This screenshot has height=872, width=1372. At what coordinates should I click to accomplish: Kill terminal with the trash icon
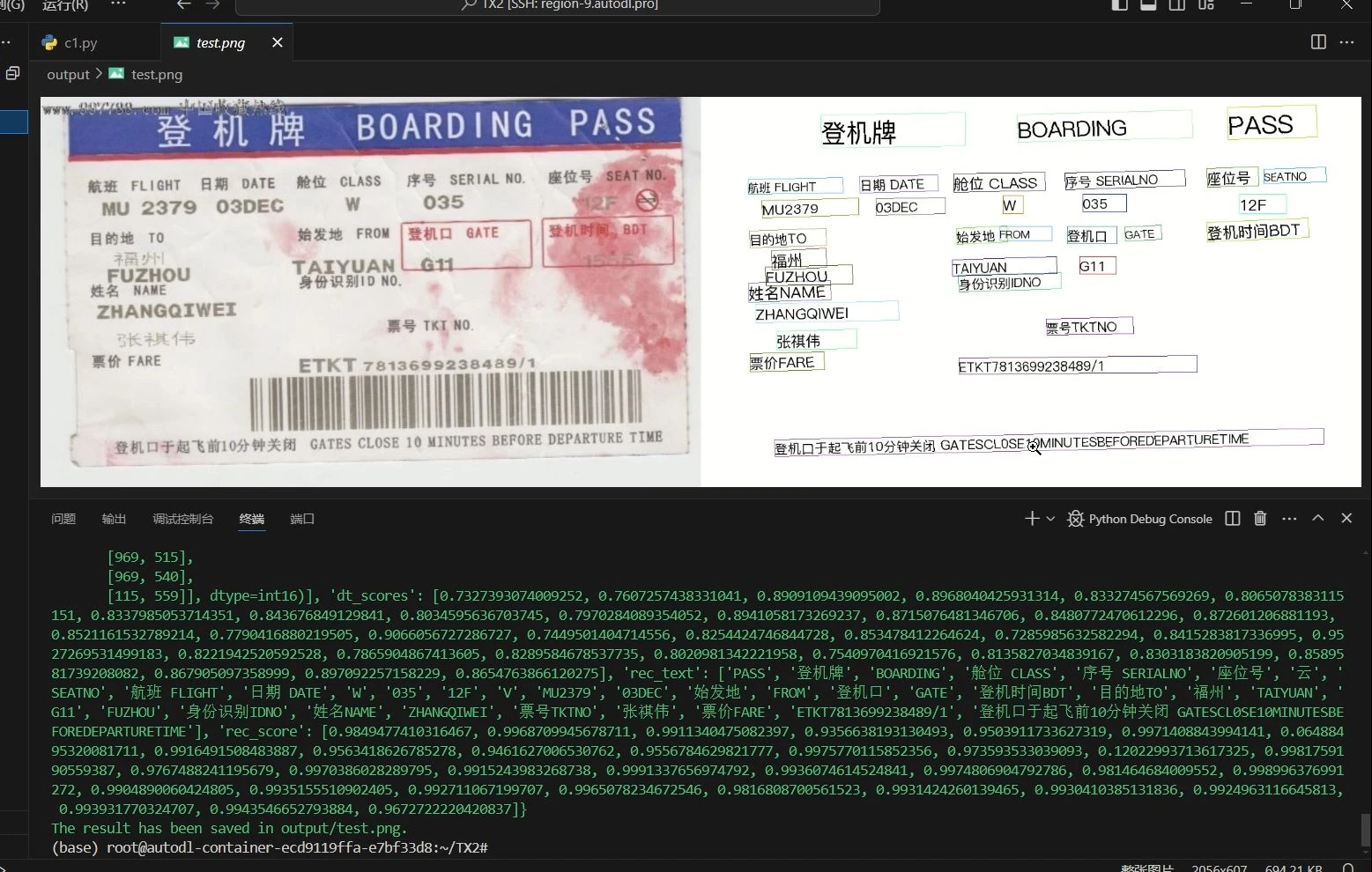(x=1260, y=519)
